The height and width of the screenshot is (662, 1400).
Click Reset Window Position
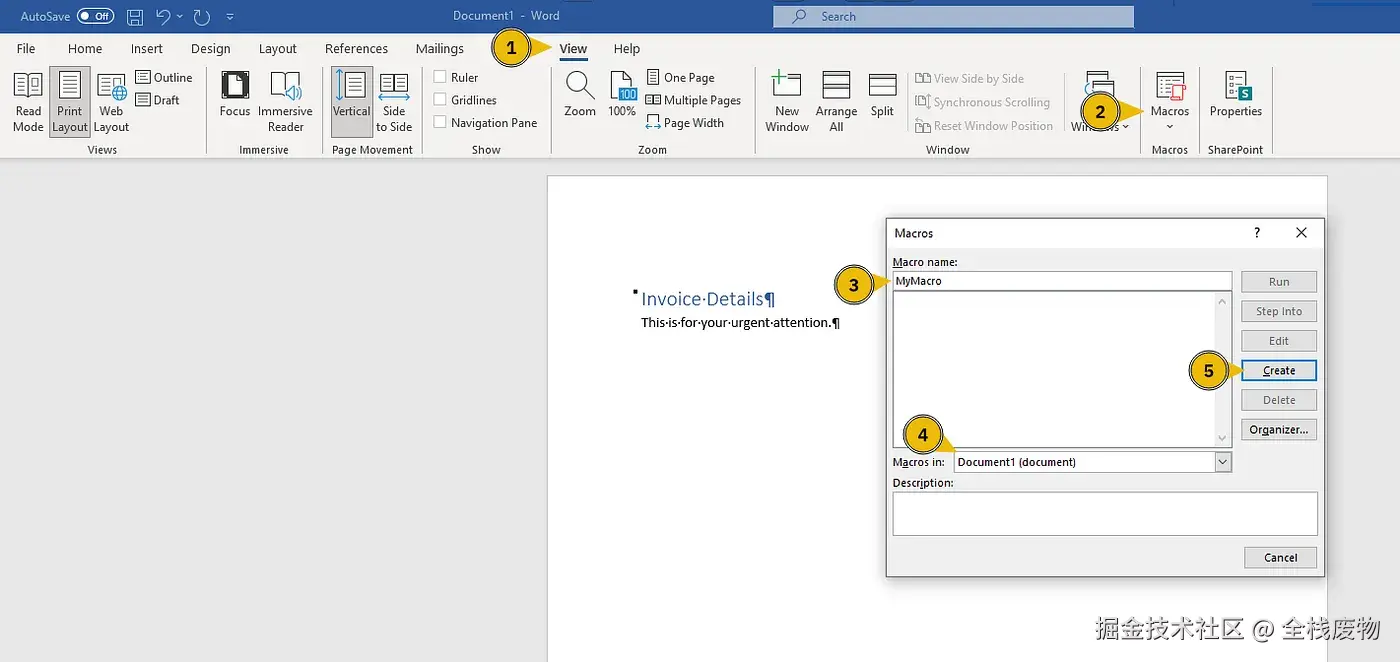tap(984, 126)
